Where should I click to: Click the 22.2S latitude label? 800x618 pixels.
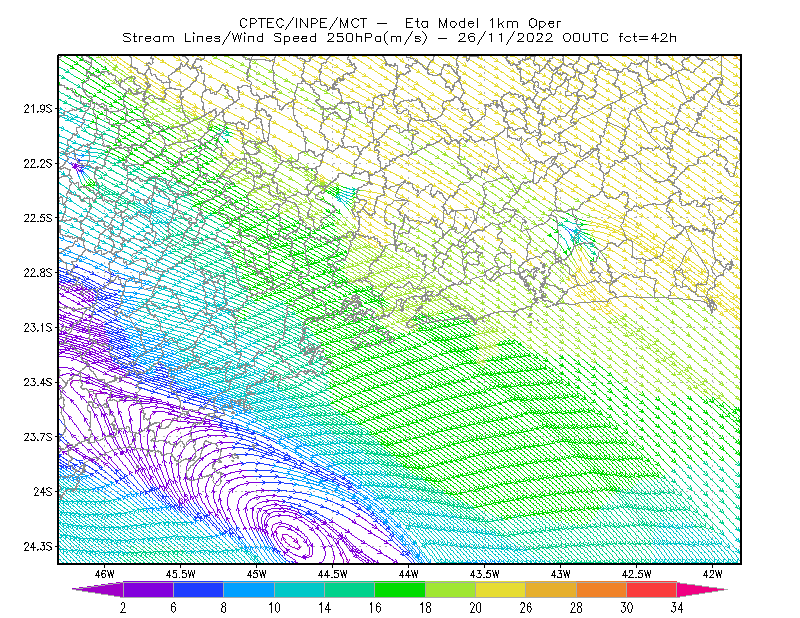(x=37, y=163)
